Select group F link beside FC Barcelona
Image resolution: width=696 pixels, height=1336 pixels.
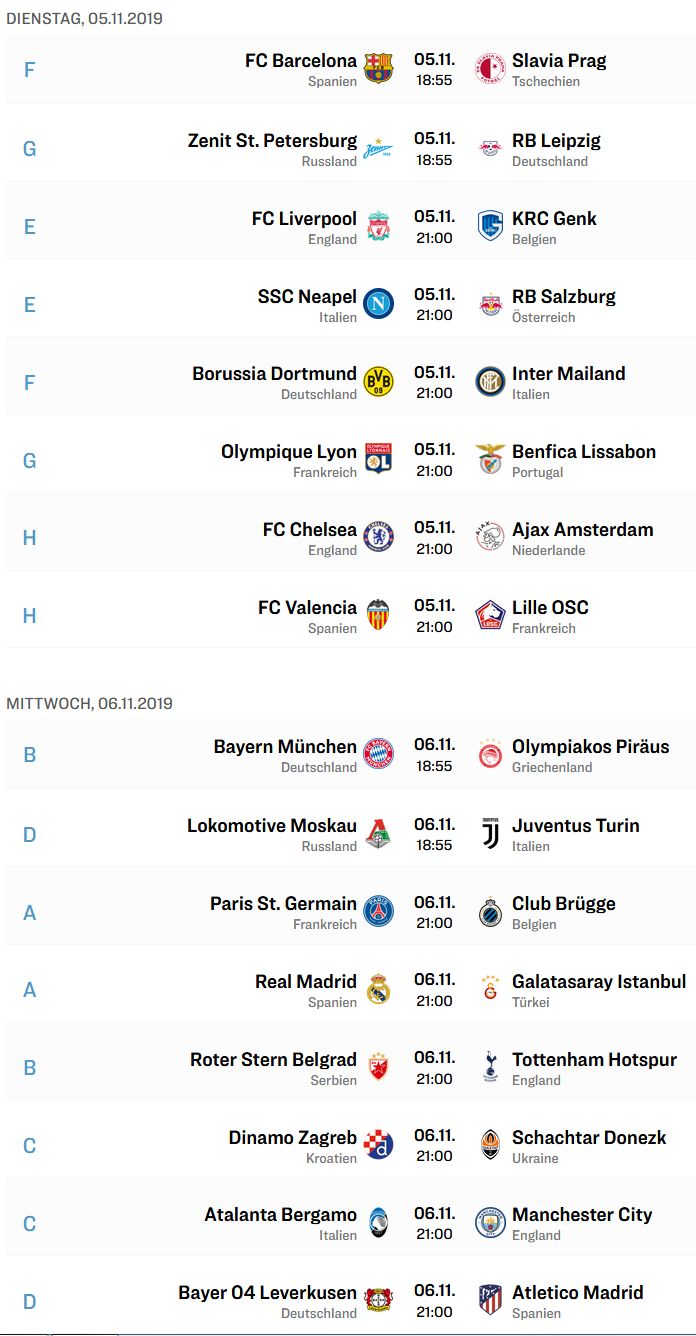[29, 71]
